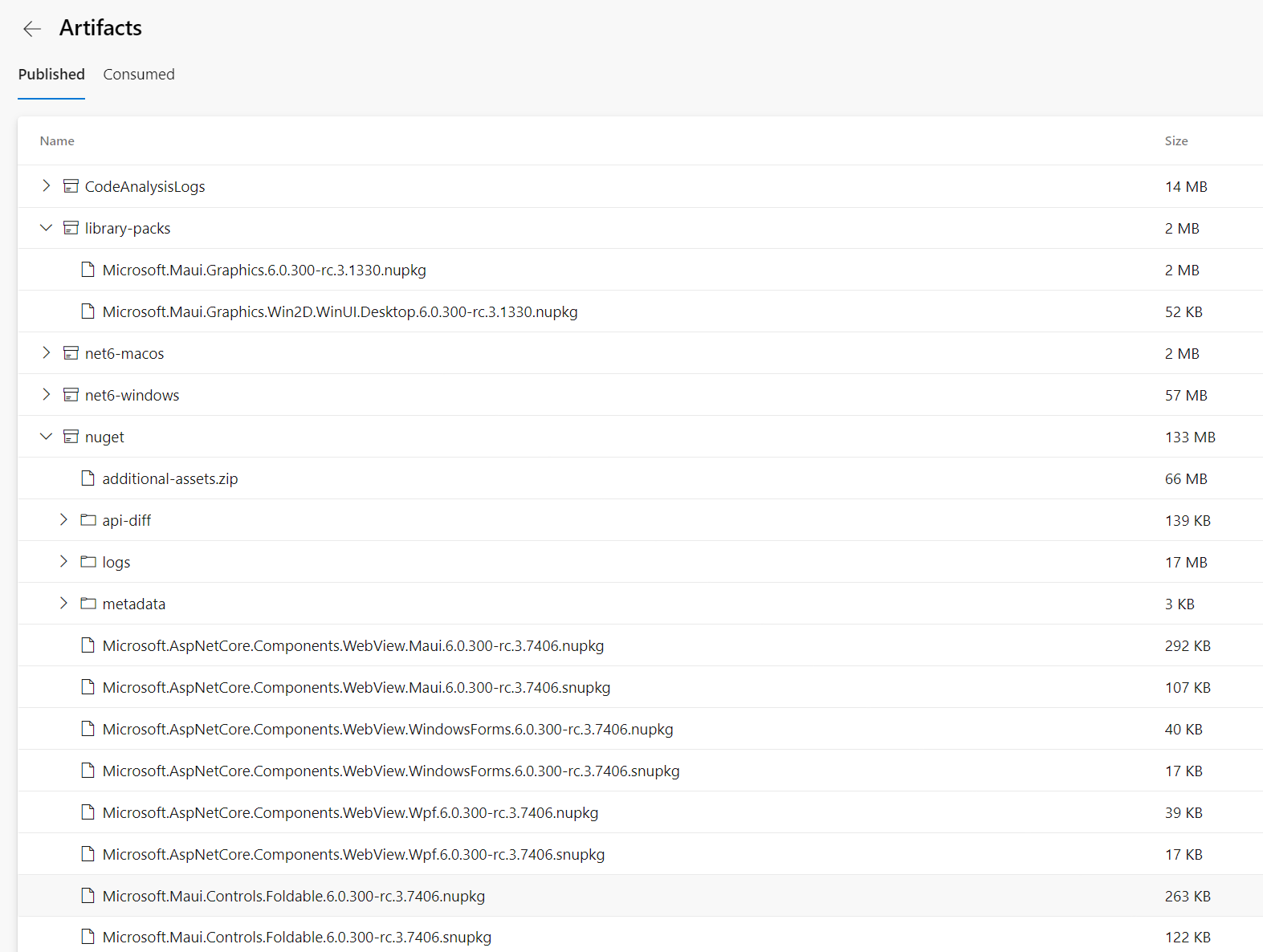Viewport: 1263px width, 952px height.
Task: Collapse the library-packs artifact
Action: pyautogui.click(x=46, y=228)
